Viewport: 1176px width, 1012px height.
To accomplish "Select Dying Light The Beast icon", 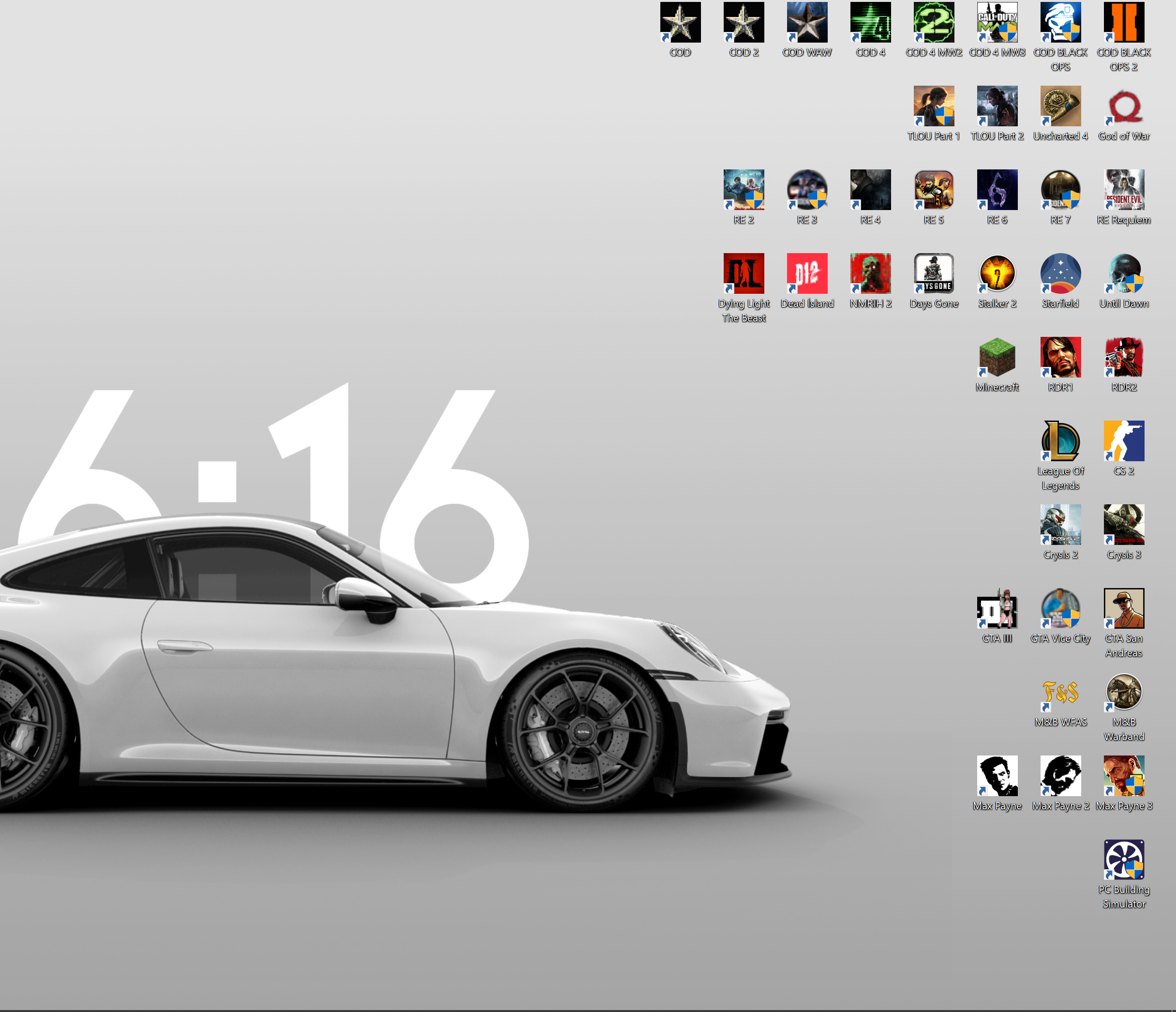I will 744,274.
